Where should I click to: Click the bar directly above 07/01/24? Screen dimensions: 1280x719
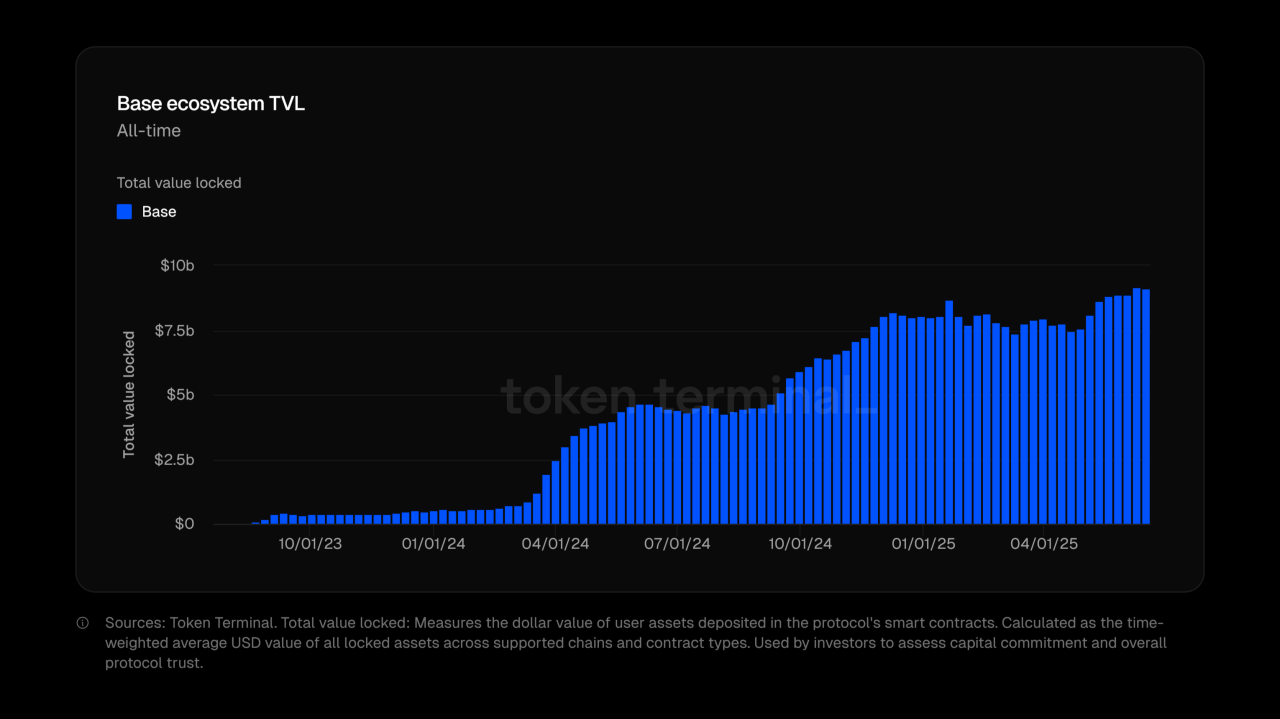(x=677, y=465)
